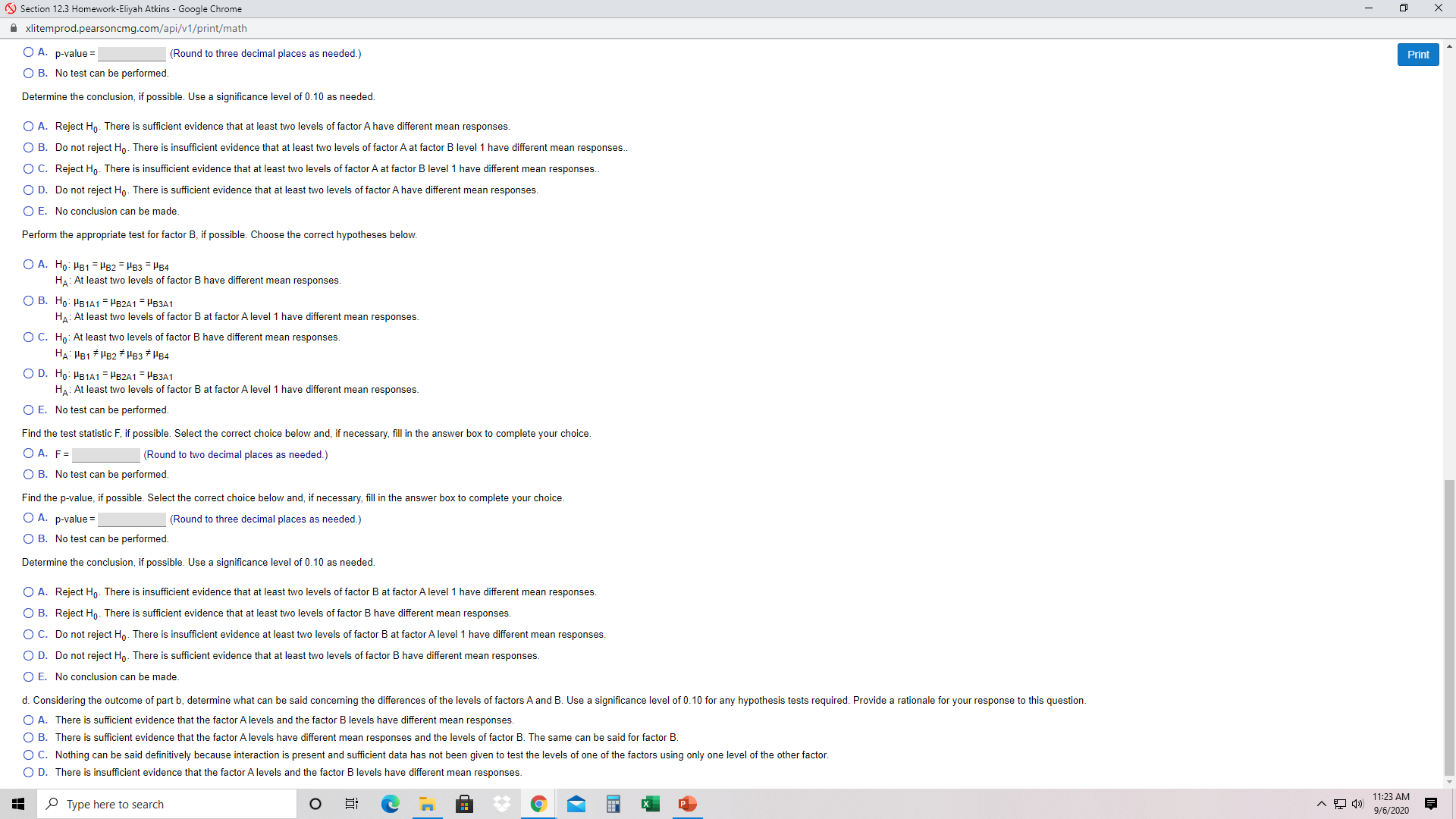Switch to the Google Chrome window

tap(538, 803)
